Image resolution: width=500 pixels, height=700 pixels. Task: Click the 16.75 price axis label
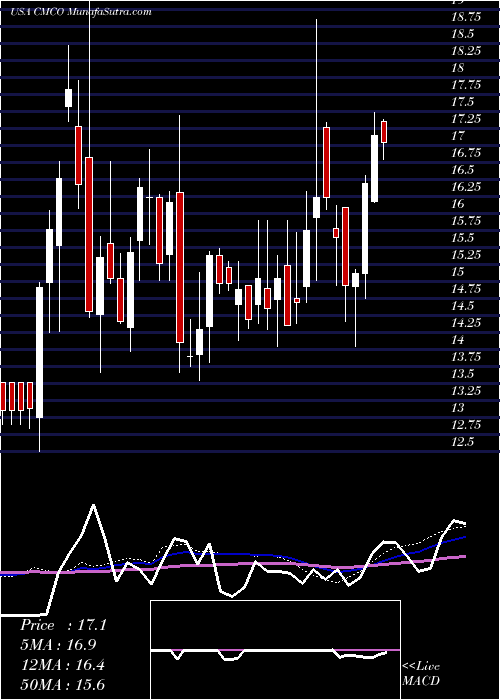click(x=467, y=153)
